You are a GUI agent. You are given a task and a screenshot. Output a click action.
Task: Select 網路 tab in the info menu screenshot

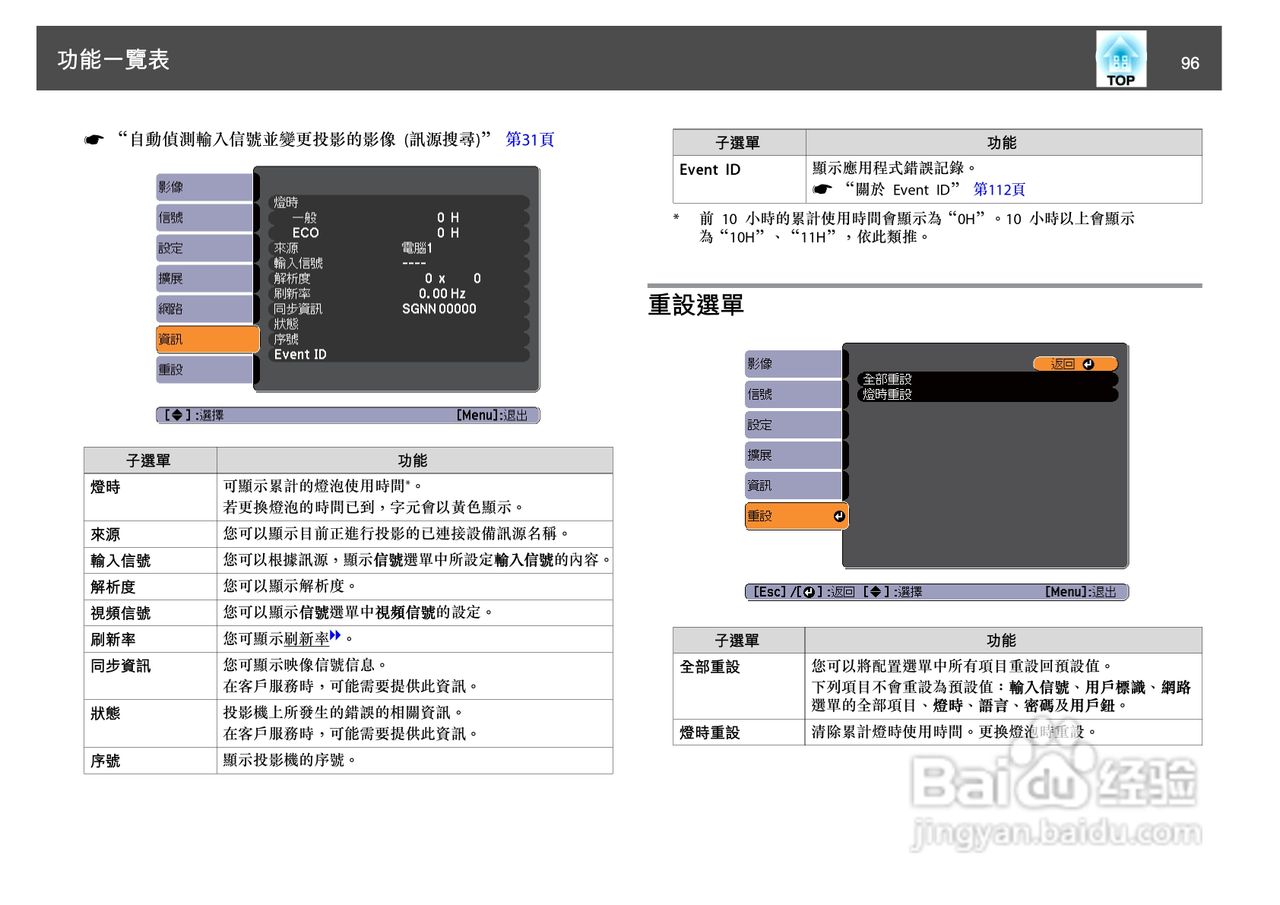206,308
